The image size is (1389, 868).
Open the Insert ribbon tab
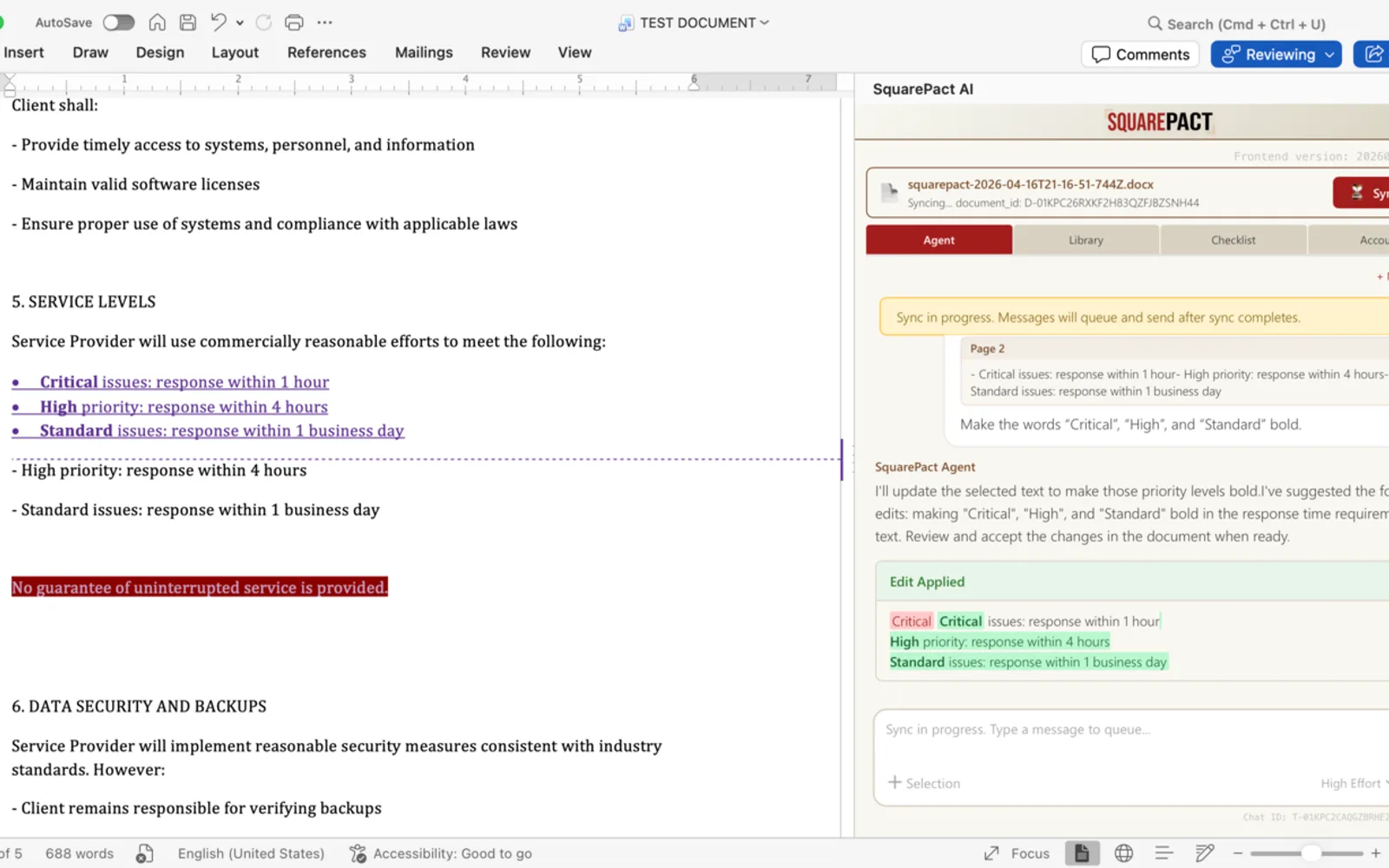point(23,52)
